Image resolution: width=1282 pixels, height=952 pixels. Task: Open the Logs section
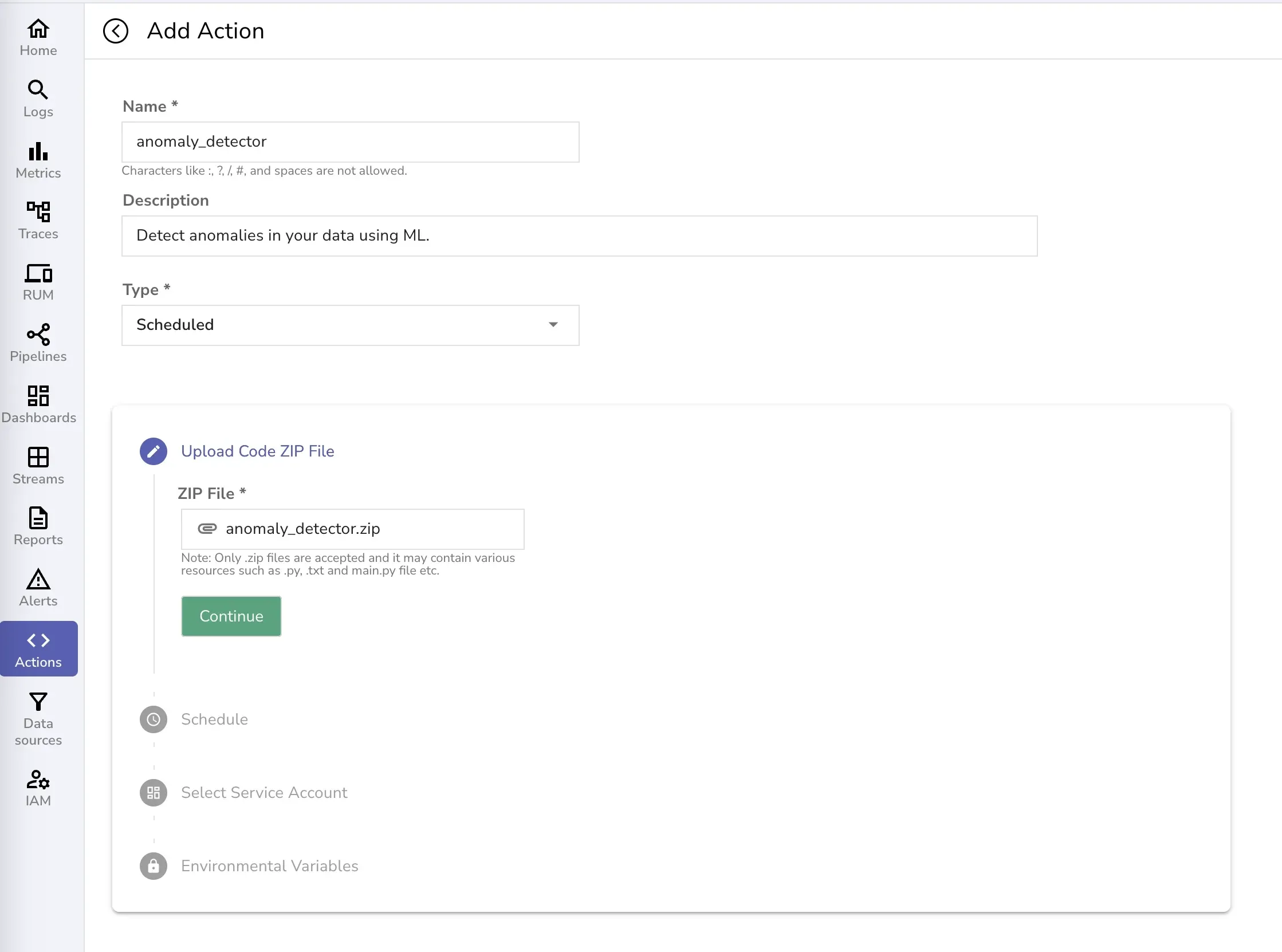(37, 98)
